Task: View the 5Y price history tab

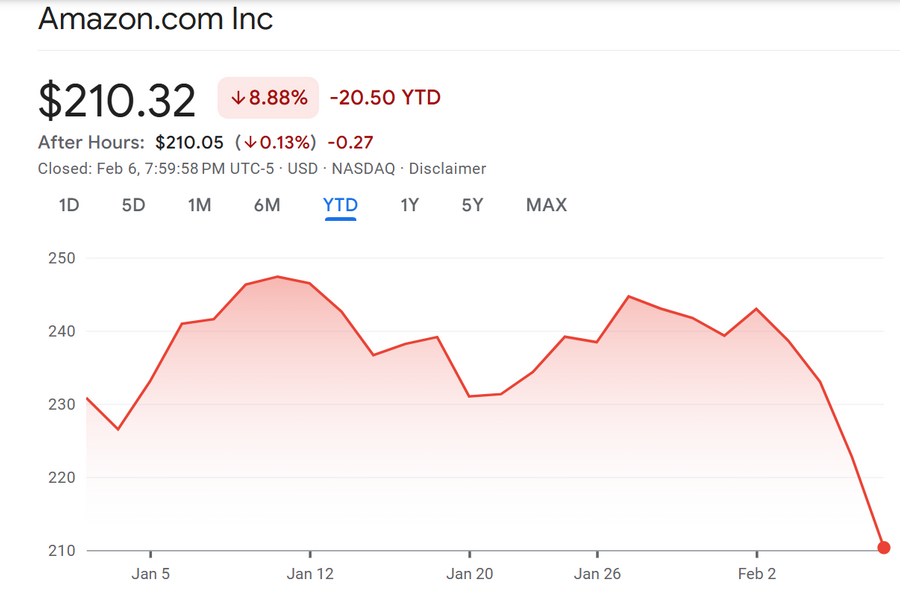Action: pos(472,205)
